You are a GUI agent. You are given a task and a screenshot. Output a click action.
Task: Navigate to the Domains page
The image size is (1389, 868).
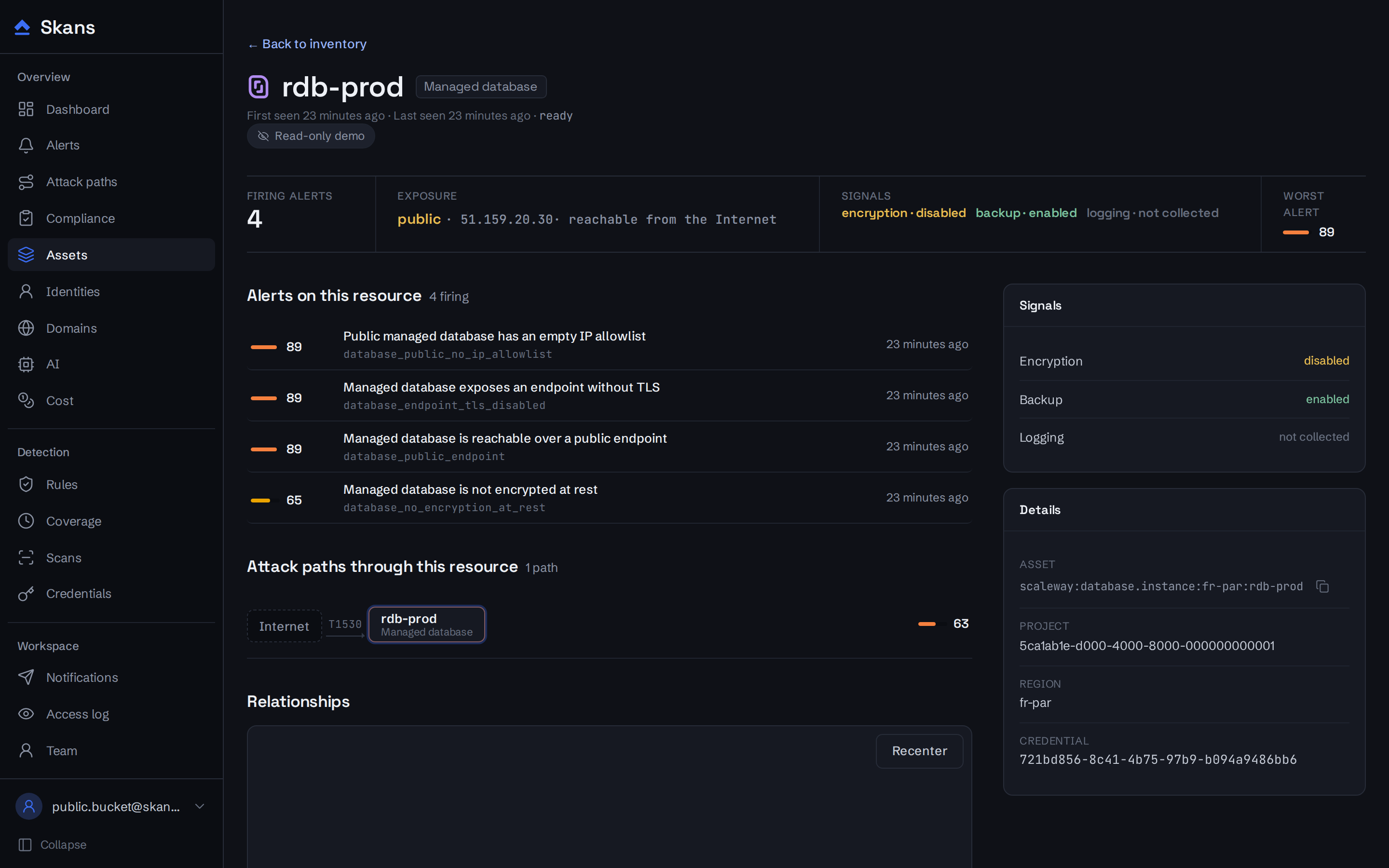111,328
